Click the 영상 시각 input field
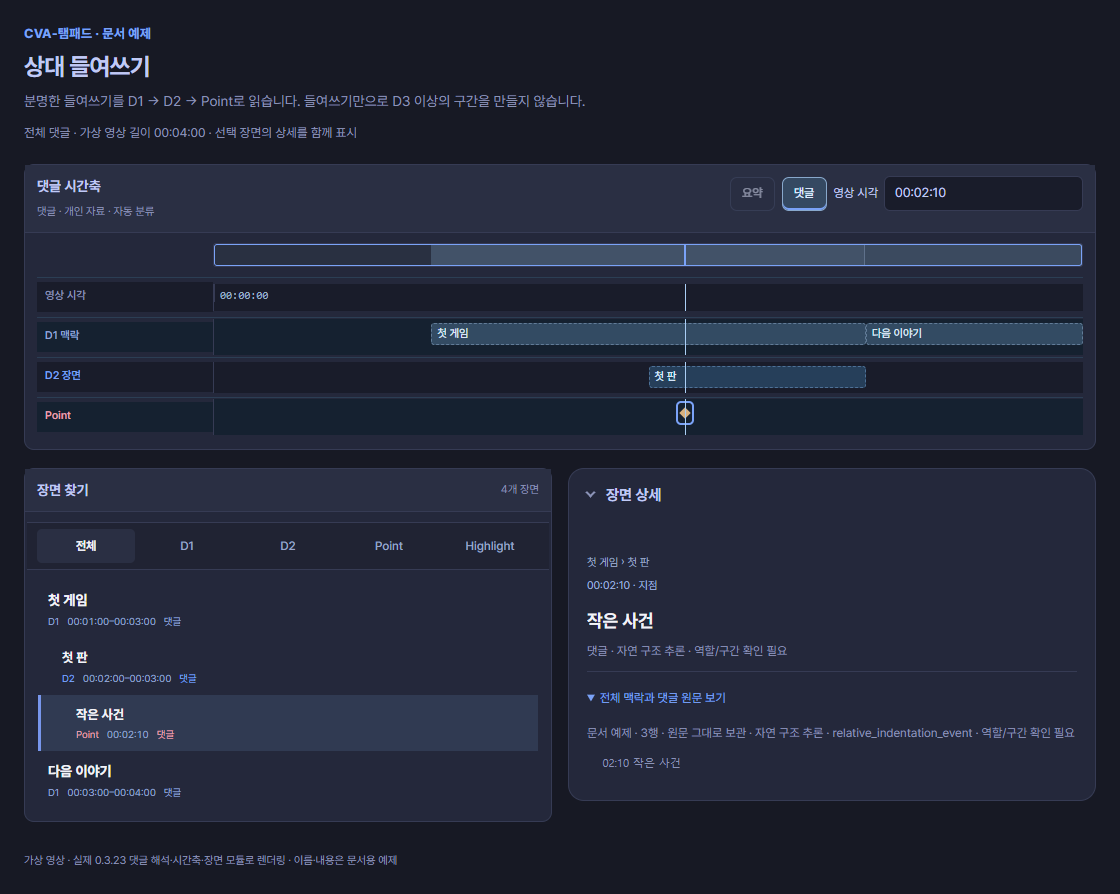This screenshot has height=894, width=1120. pos(983,193)
